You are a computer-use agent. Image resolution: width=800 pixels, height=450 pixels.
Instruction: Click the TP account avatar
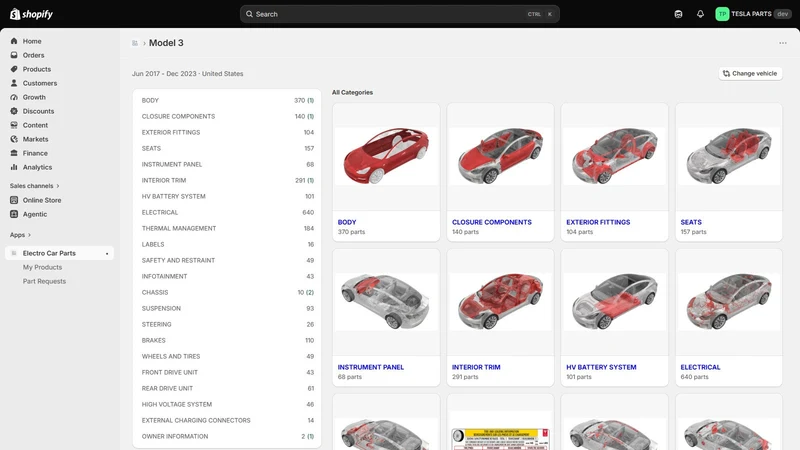(x=722, y=14)
